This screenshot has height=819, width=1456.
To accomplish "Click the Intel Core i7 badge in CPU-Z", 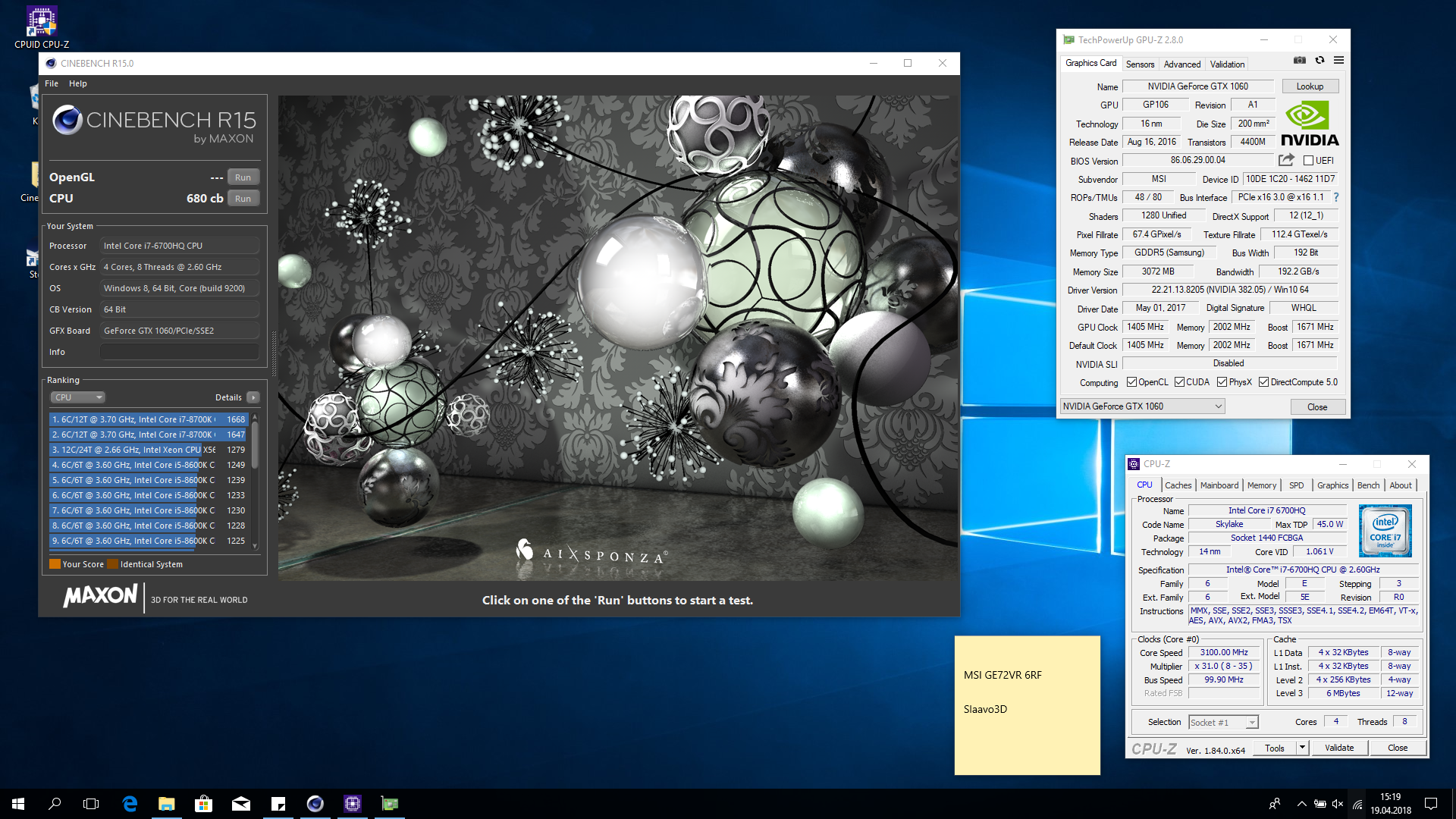I will point(1385,531).
